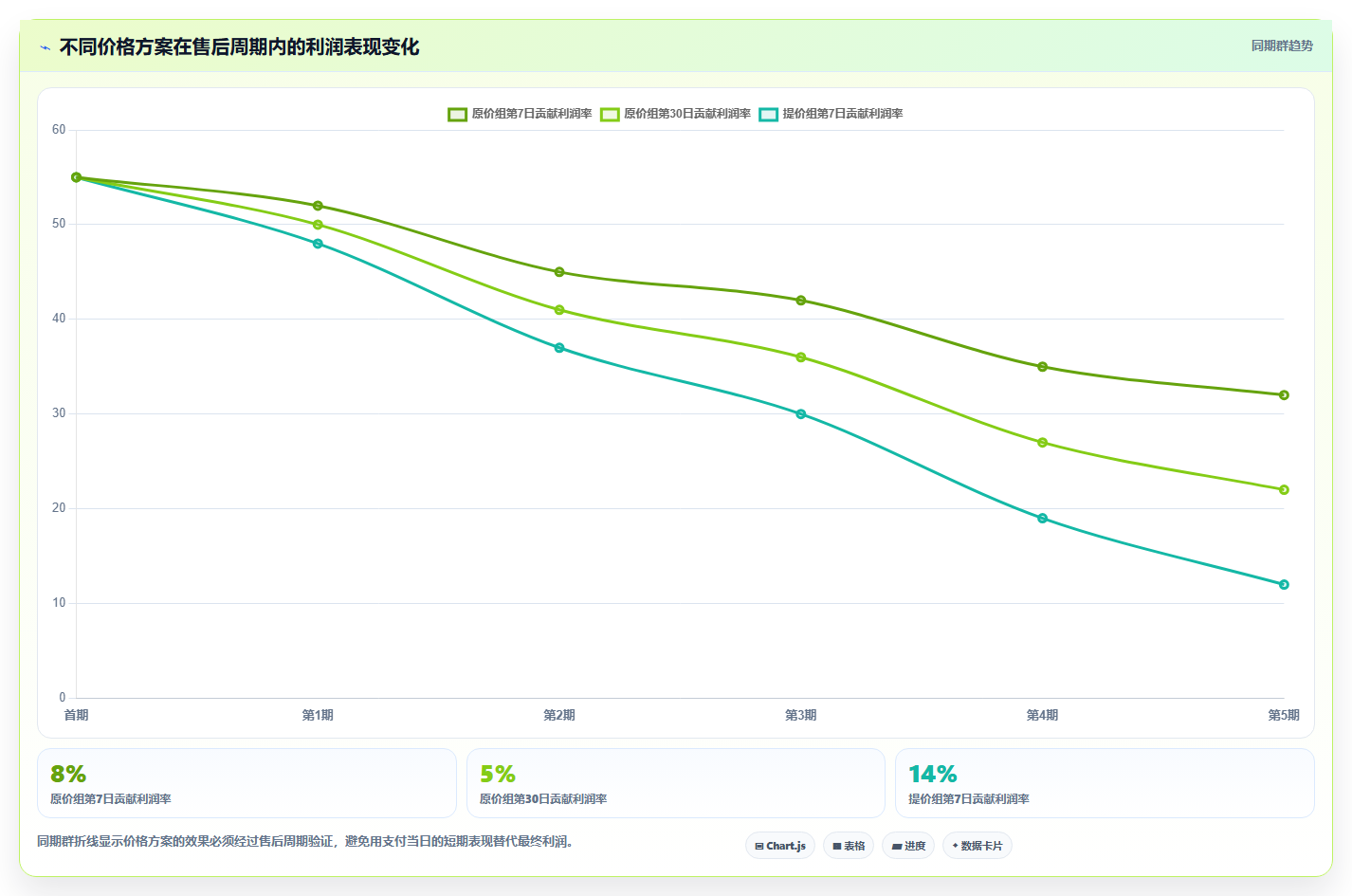Click teal data point at 第2期
The height and width of the screenshot is (896, 1352).
click(x=559, y=348)
